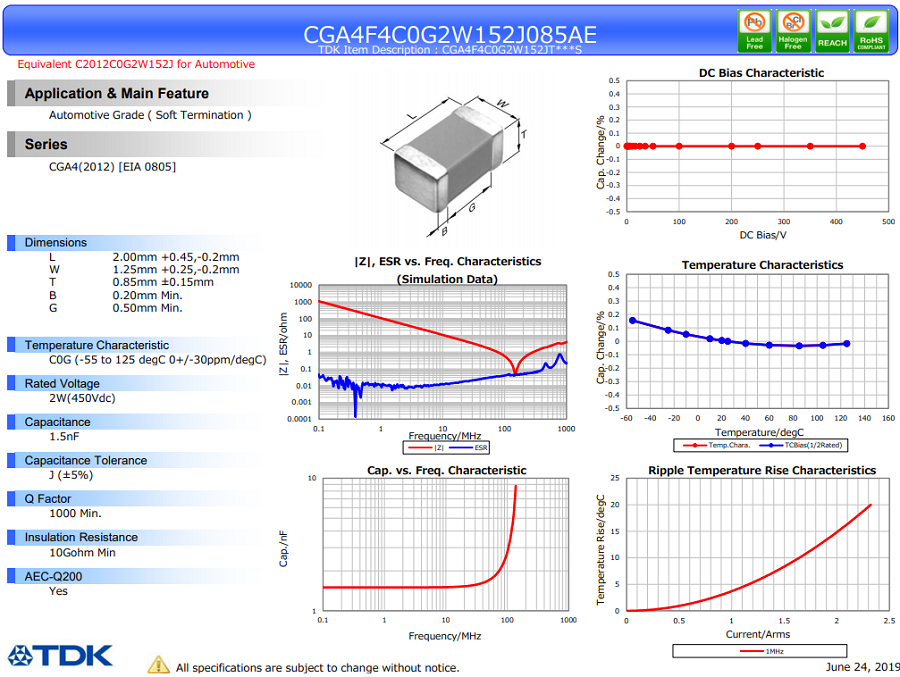
Task: Click the red 1MHz legend entry
Action: point(760,651)
